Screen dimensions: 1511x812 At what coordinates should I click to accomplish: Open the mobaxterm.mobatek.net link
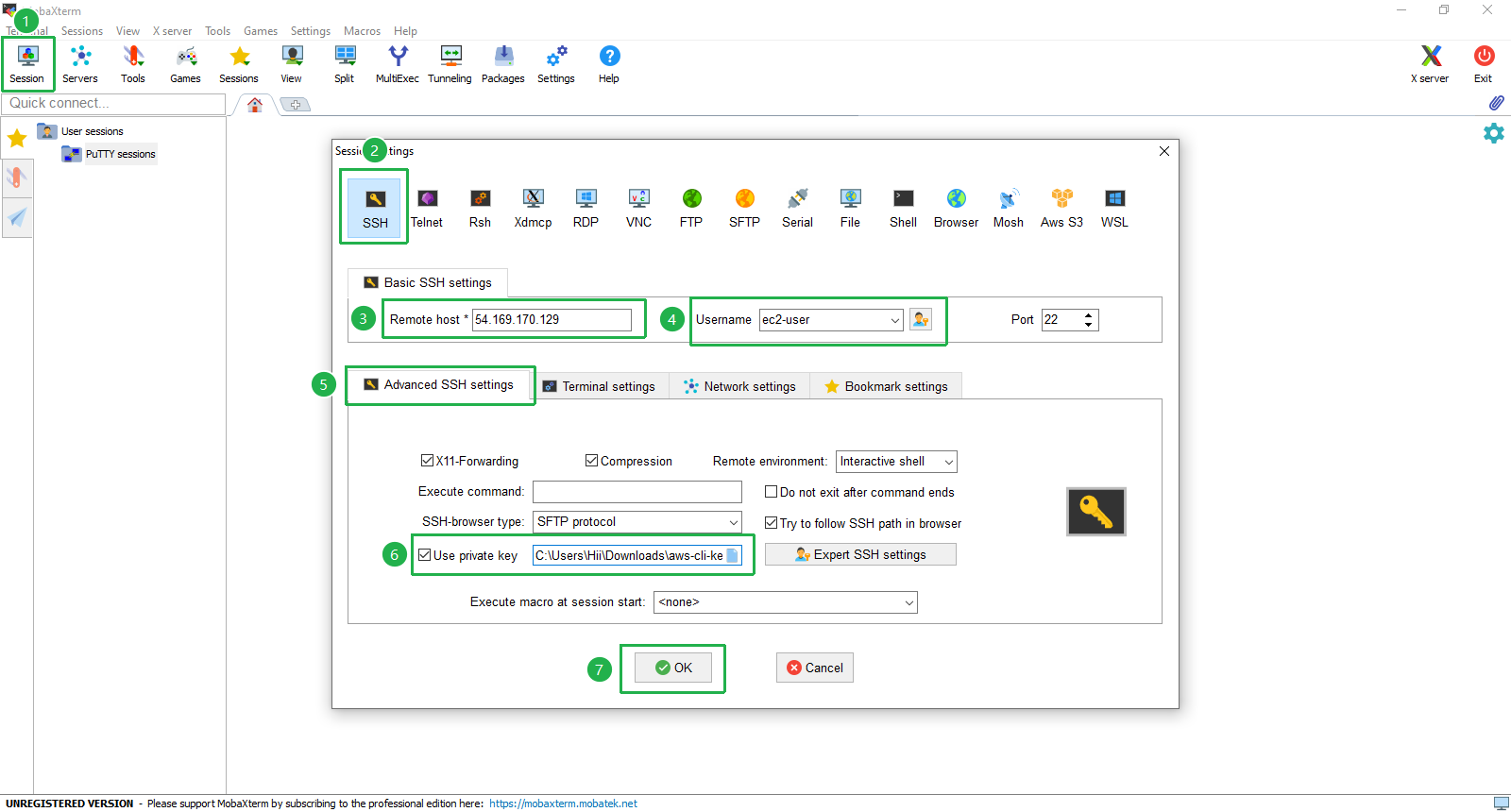point(563,804)
